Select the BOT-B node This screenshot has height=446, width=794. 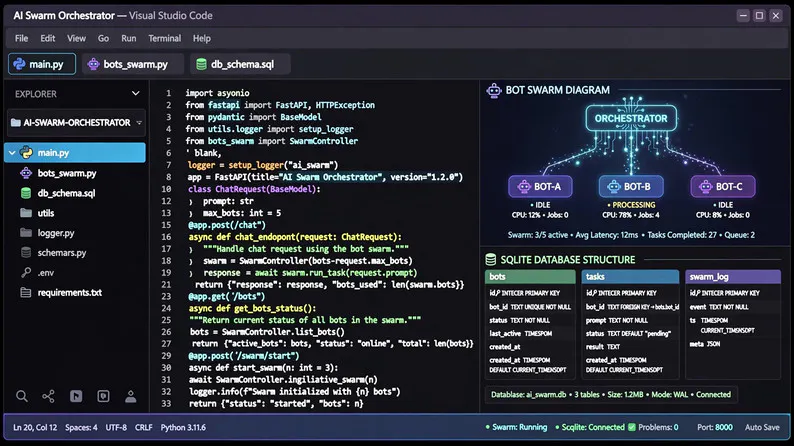pos(631,187)
